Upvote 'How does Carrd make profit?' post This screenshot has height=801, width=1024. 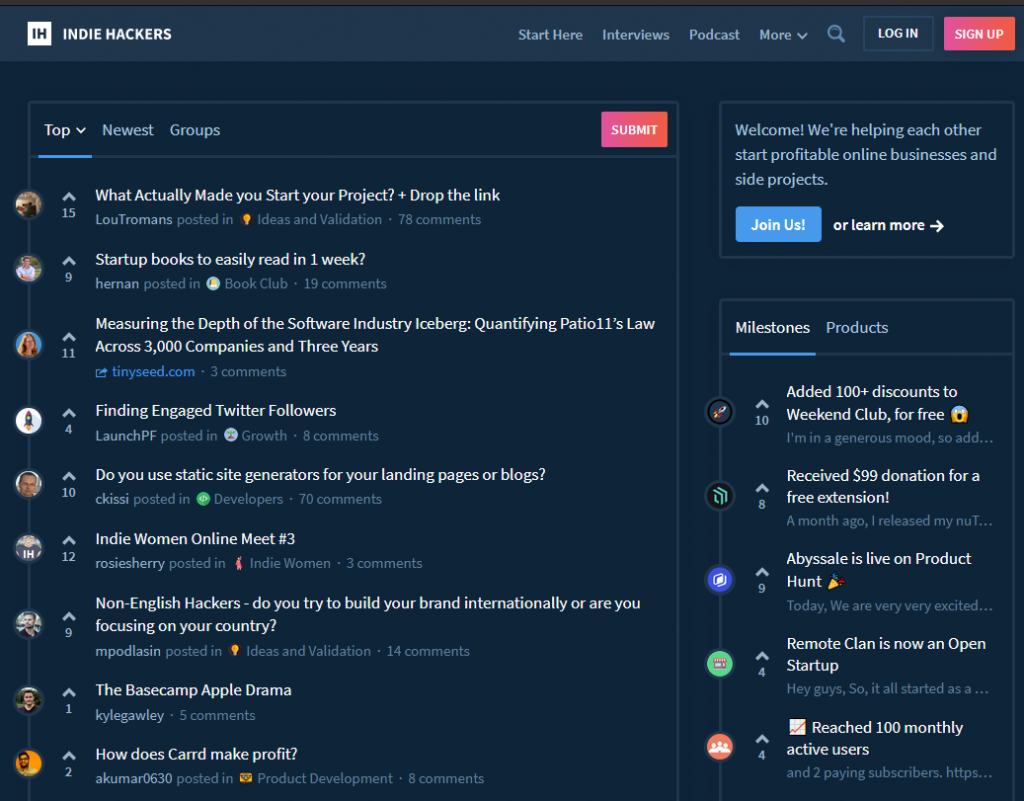[x=69, y=756]
